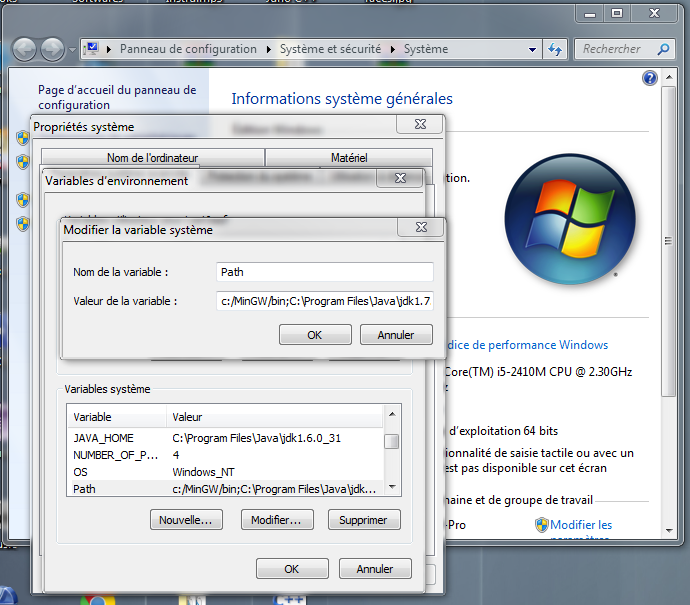Open the Indice de performance Windows link
Viewport: 690px width, 605px height.
click(527, 345)
